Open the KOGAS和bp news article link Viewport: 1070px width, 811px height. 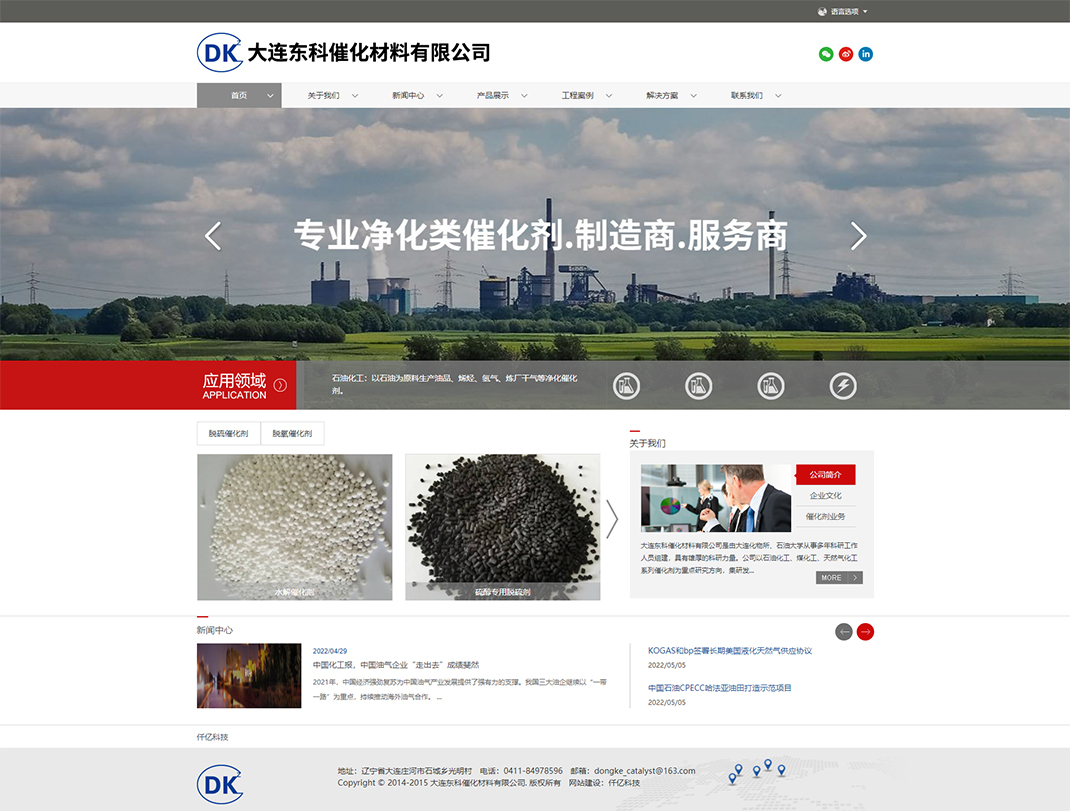(x=730, y=651)
